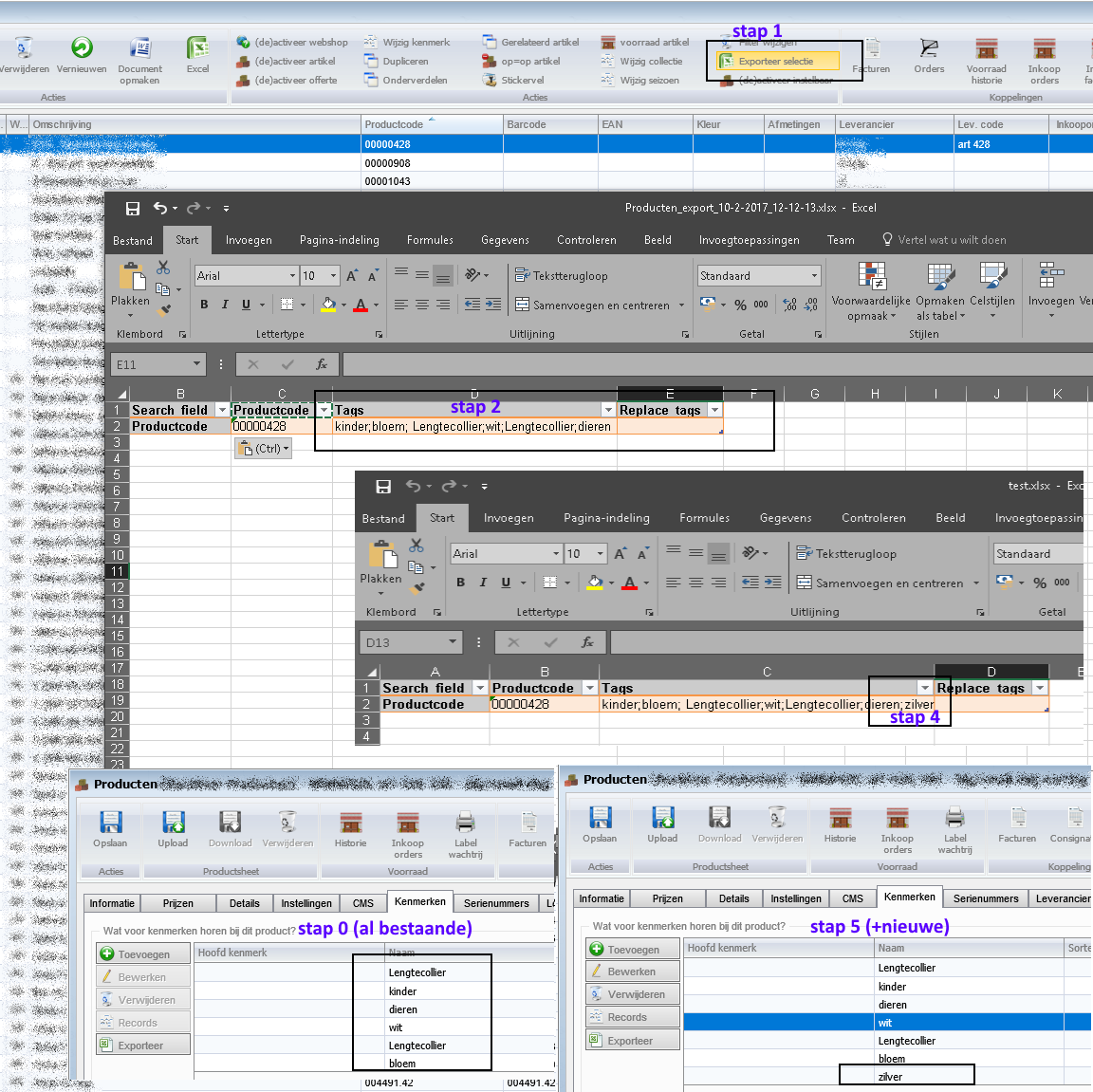Open the Tags column filter in Producten_export sheet
Screen dimensions: 1093x1092
[x=608, y=410]
